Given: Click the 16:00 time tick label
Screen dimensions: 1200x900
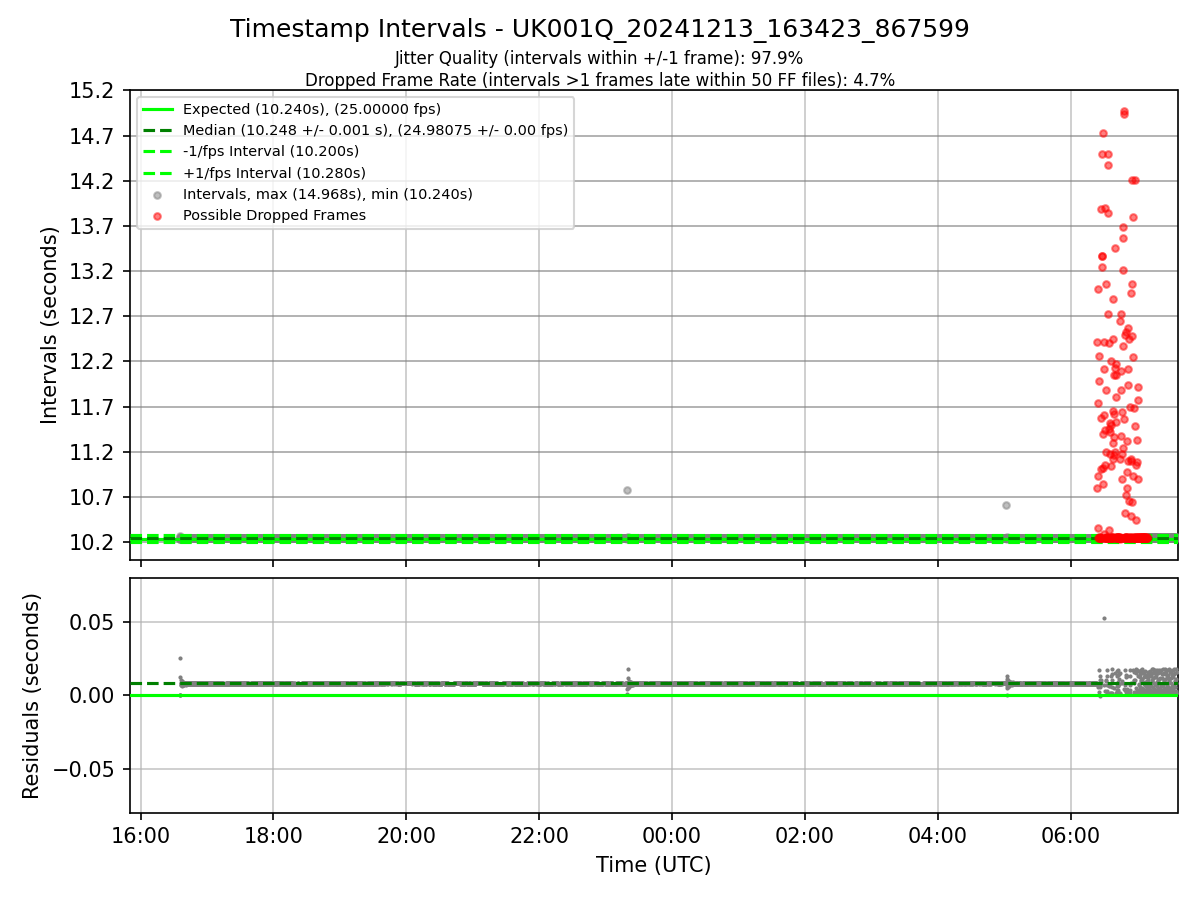Looking at the screenshot, I should tap(140, 835).
